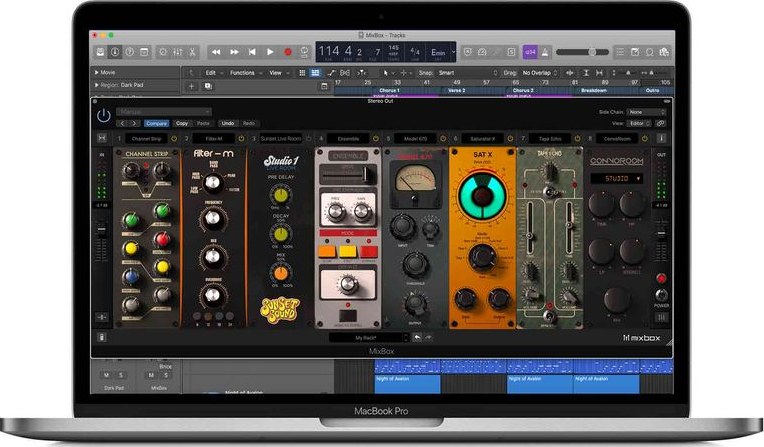The width and height of the screenshot is (764, 447).
Task: Select the Model 670 slot name
Action: click(x=416, y=139)
